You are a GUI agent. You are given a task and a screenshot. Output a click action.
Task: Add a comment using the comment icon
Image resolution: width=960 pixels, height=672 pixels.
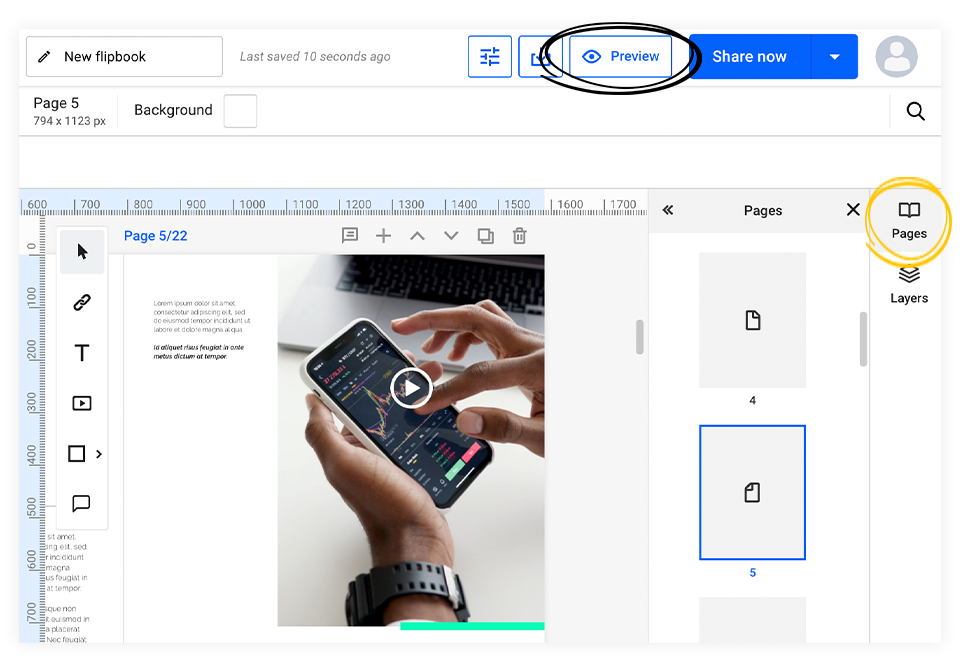pos(350,236)
